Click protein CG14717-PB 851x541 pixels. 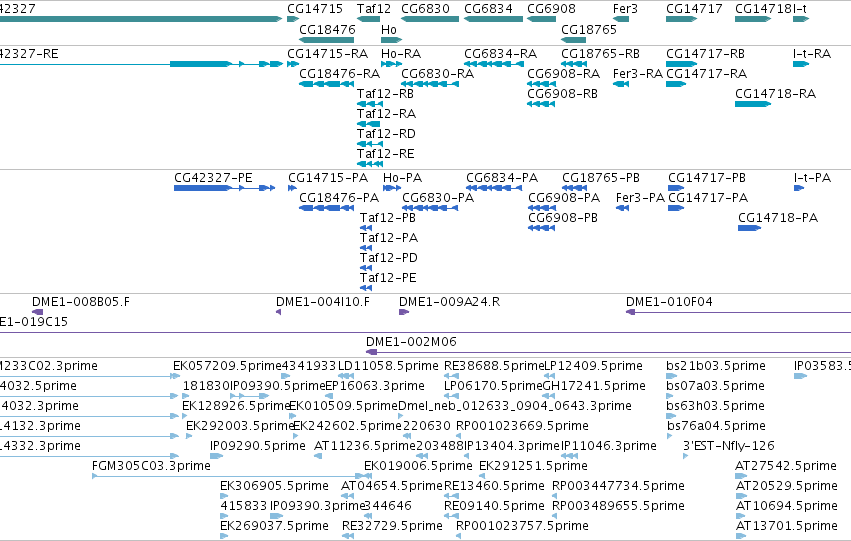(x=707, y=178)
